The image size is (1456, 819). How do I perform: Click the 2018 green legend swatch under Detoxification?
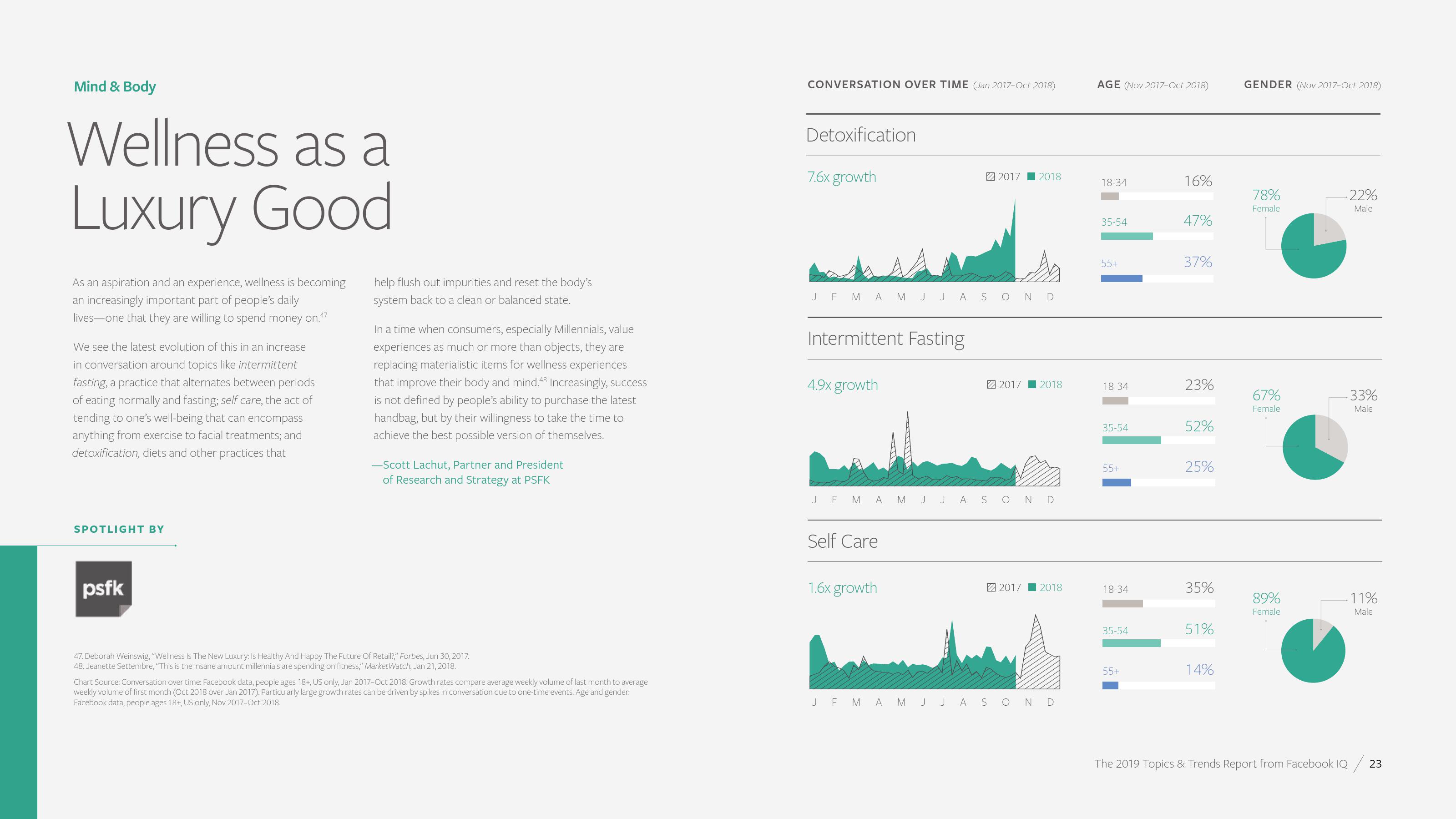pyautogui.click(x=1031, y=177)
